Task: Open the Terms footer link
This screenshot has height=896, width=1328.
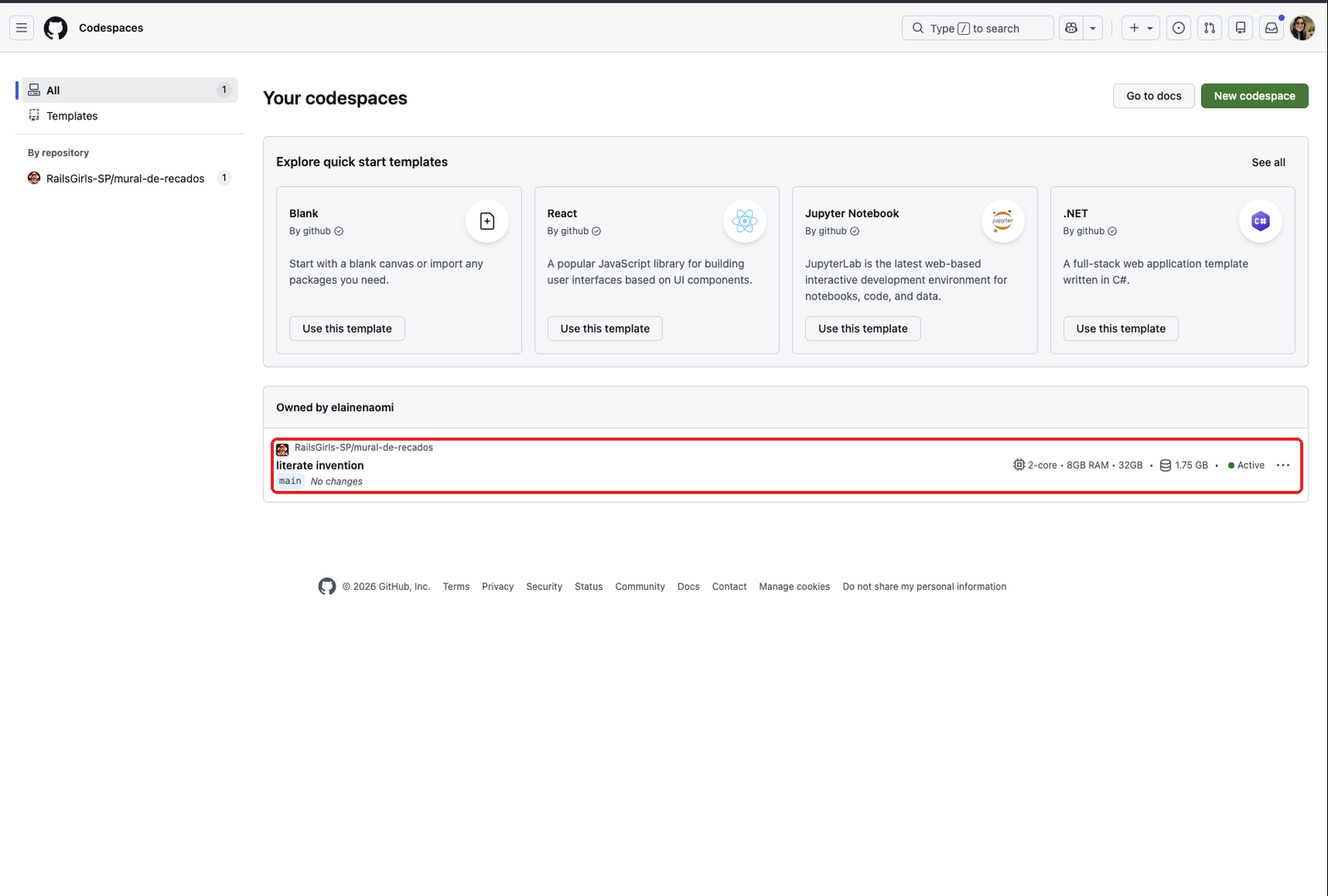Action: (x=456, y=587)
